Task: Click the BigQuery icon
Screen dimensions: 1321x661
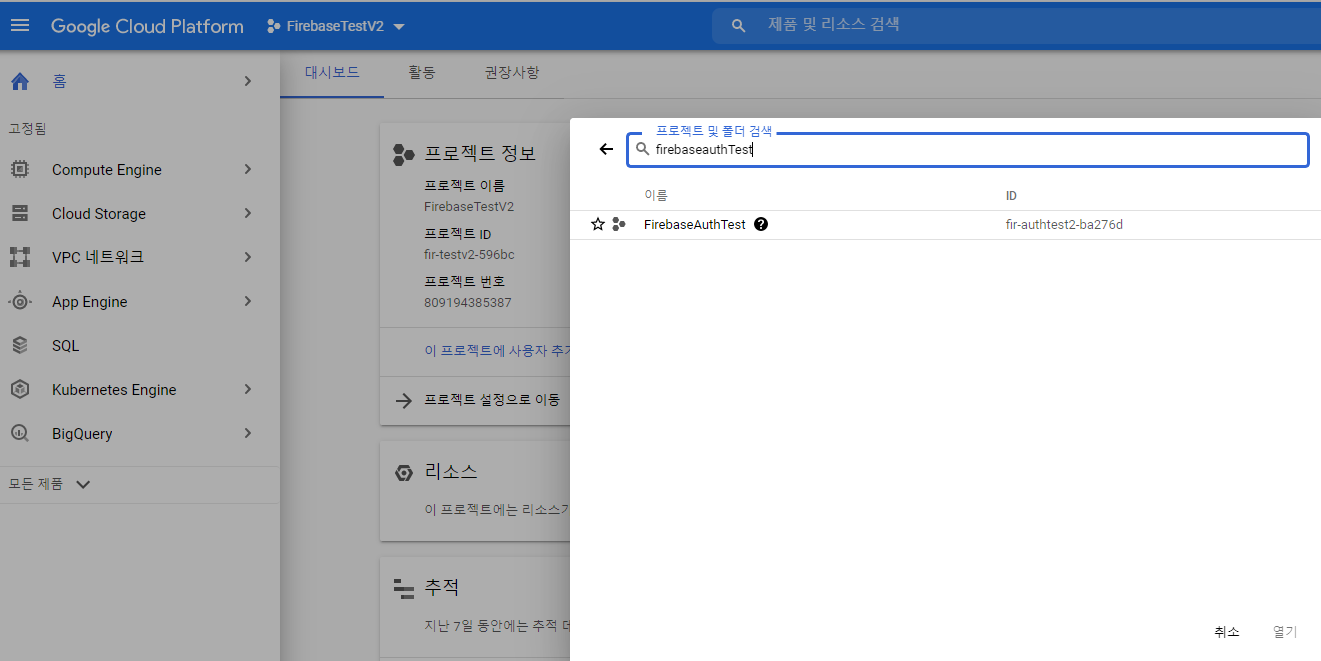Action: [x=20, y=433]
